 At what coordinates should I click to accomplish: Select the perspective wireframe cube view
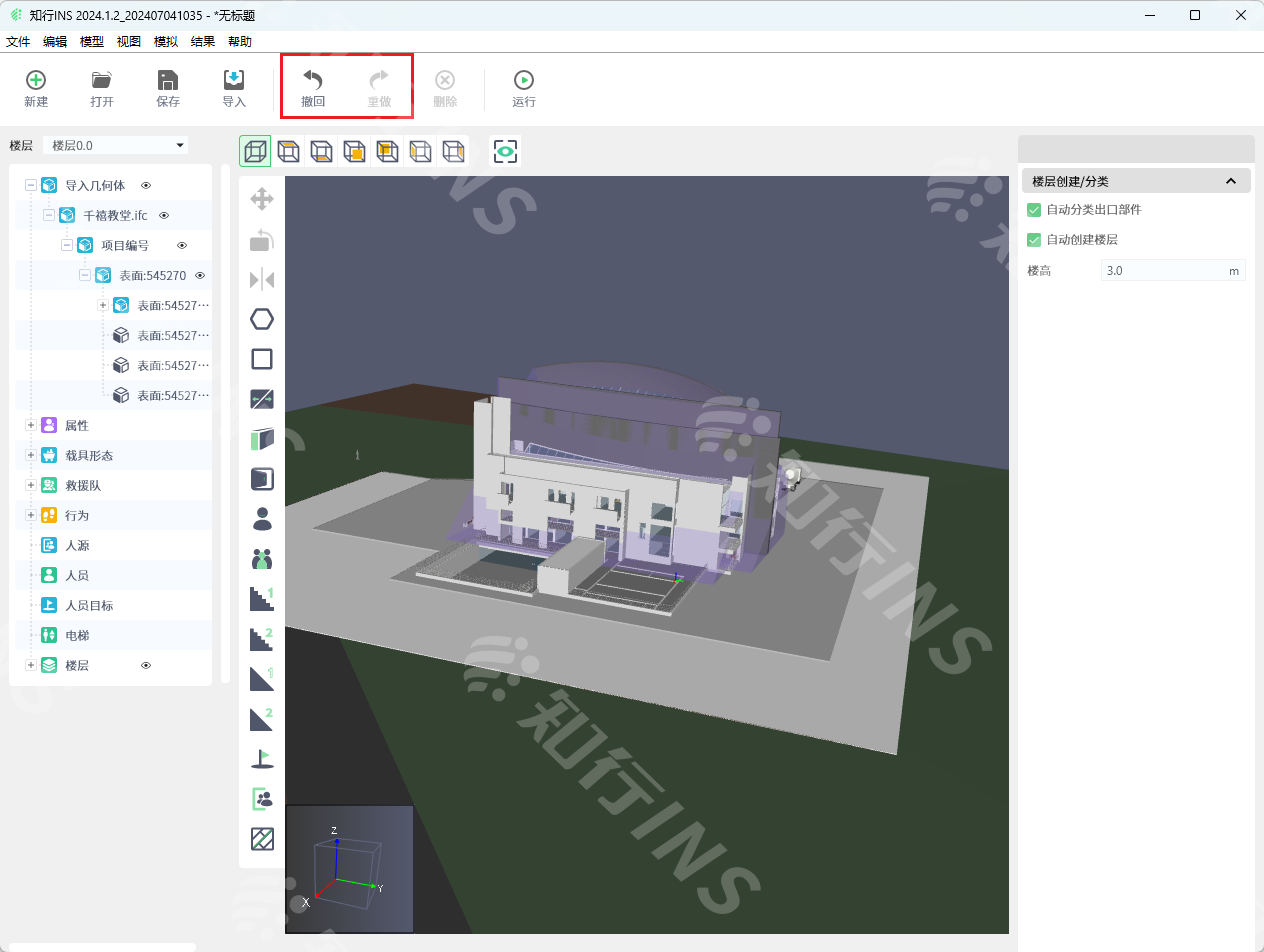coord(255,151)
